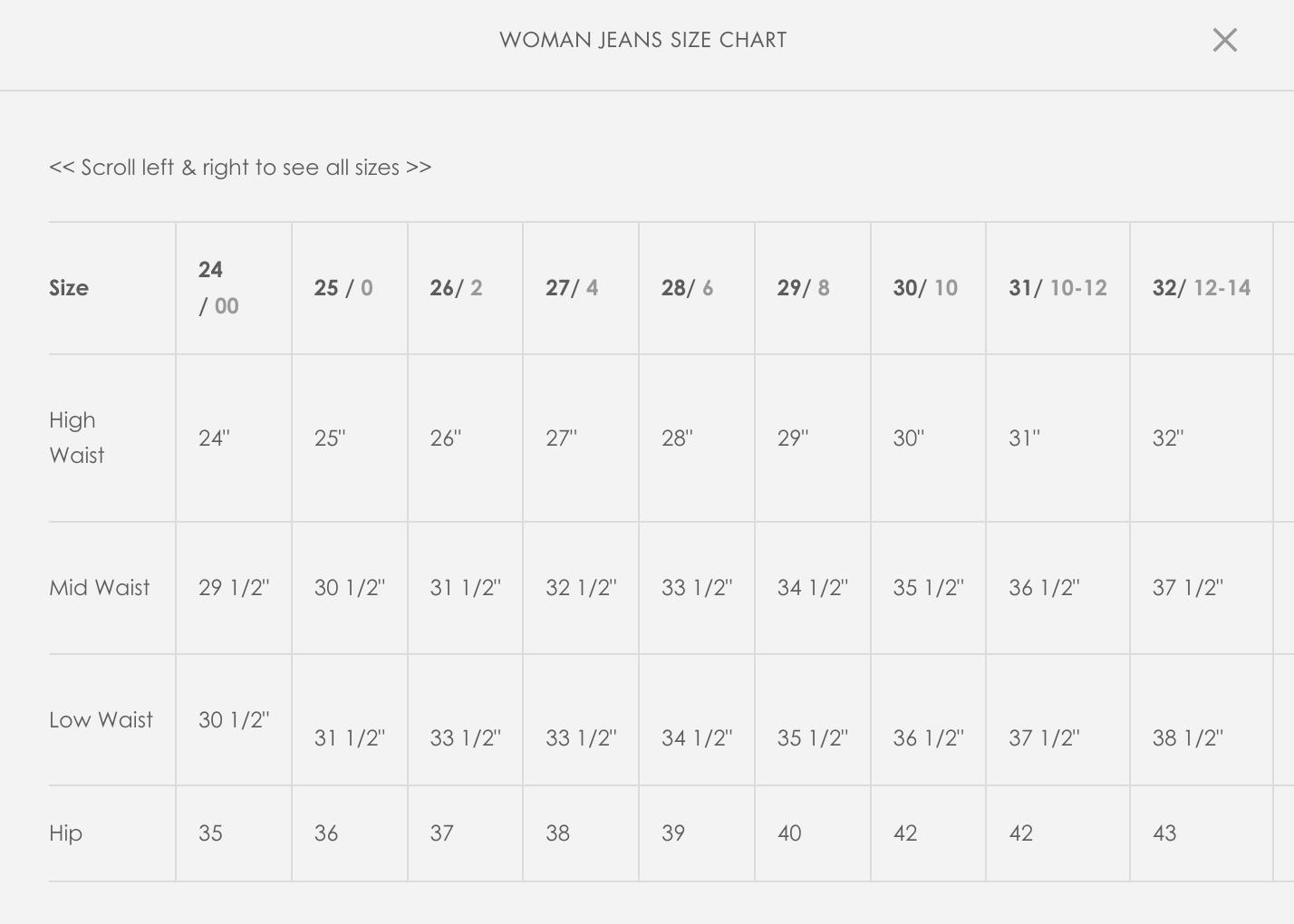Click the Woman Jeans Size Chart title
Screen dimensions: 1294x924
click(x=642, y=40)
